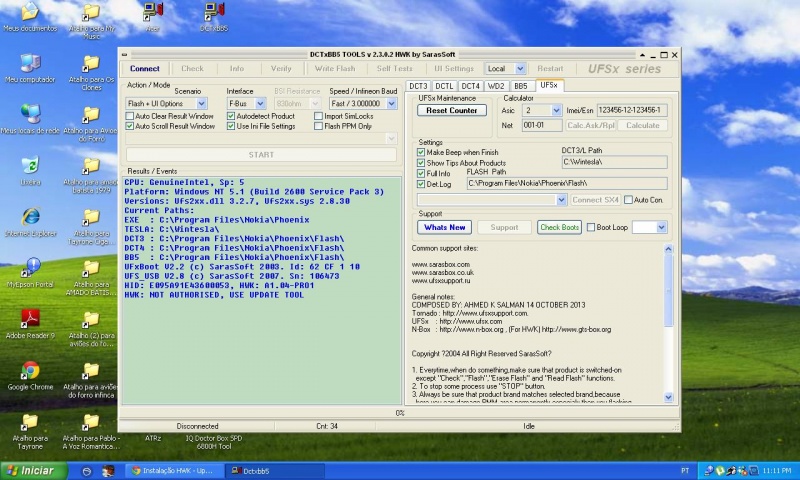Click the Reset Counter button
Viewport: 800px width, 480px height.
452,110
